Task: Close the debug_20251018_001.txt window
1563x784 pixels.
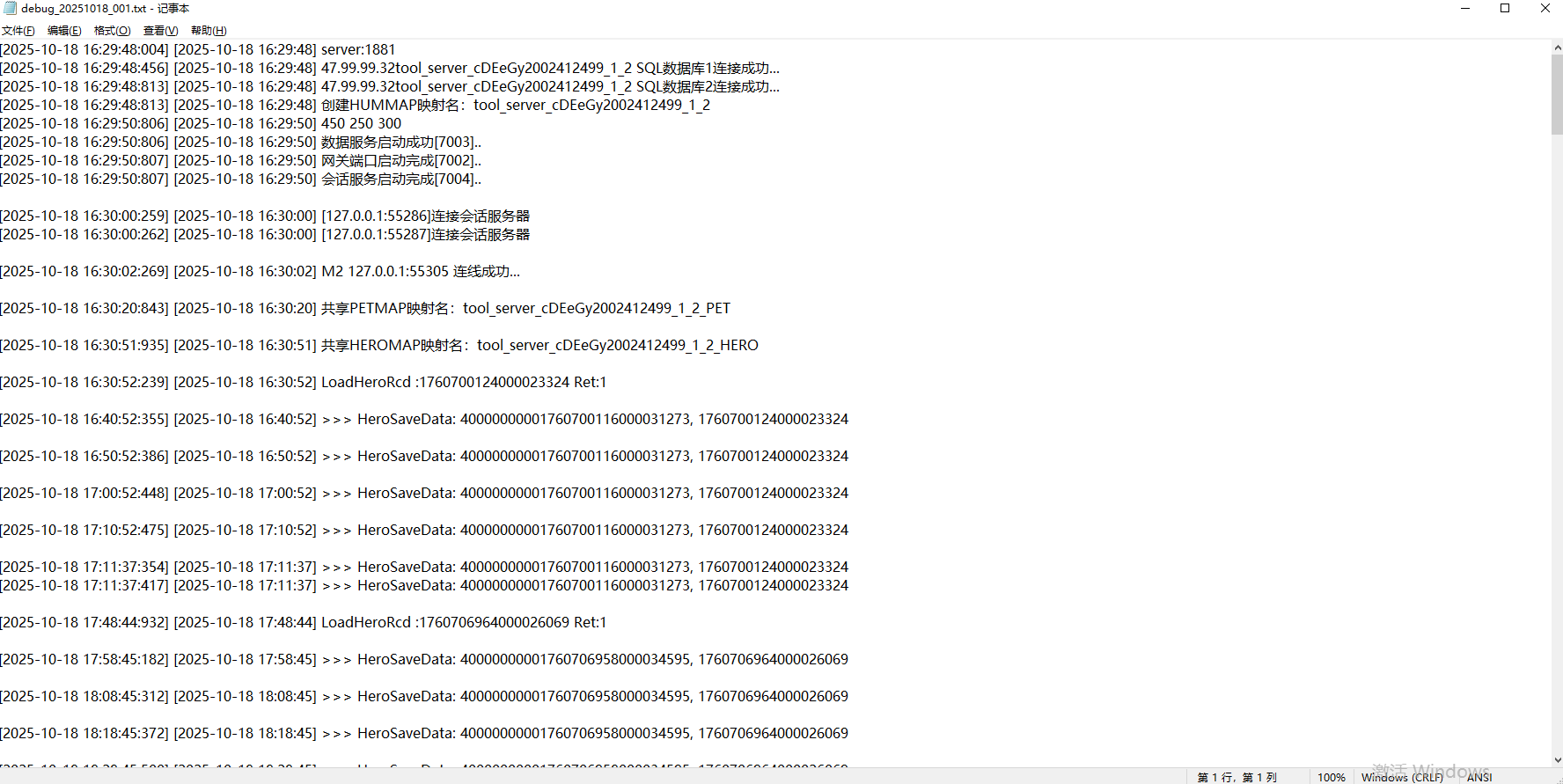Action: tap(1545, 8)
